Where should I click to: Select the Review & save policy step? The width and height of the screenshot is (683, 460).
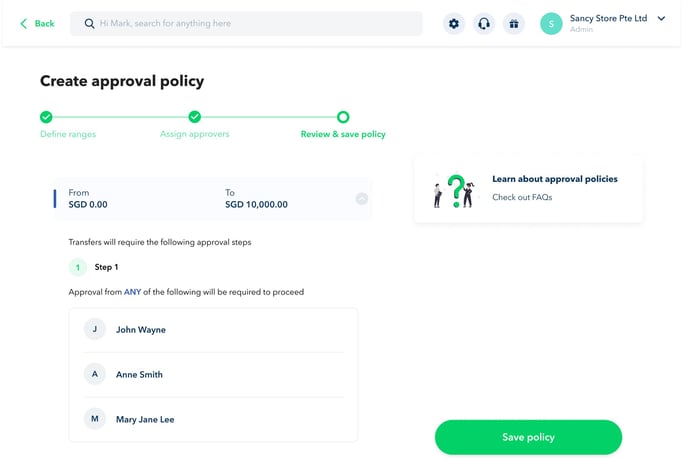tap(343, 117)
